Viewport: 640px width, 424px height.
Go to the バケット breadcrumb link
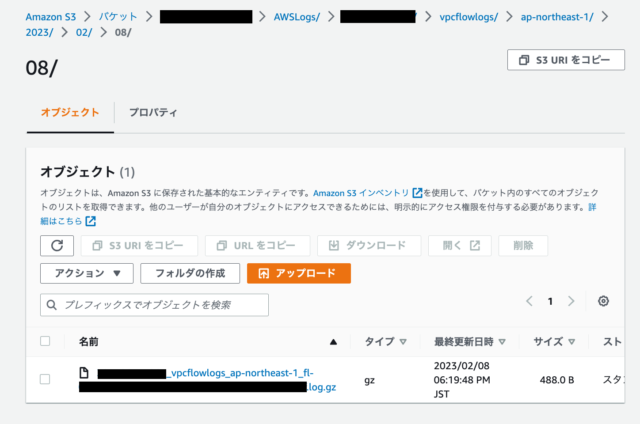(x=118, y=17)
